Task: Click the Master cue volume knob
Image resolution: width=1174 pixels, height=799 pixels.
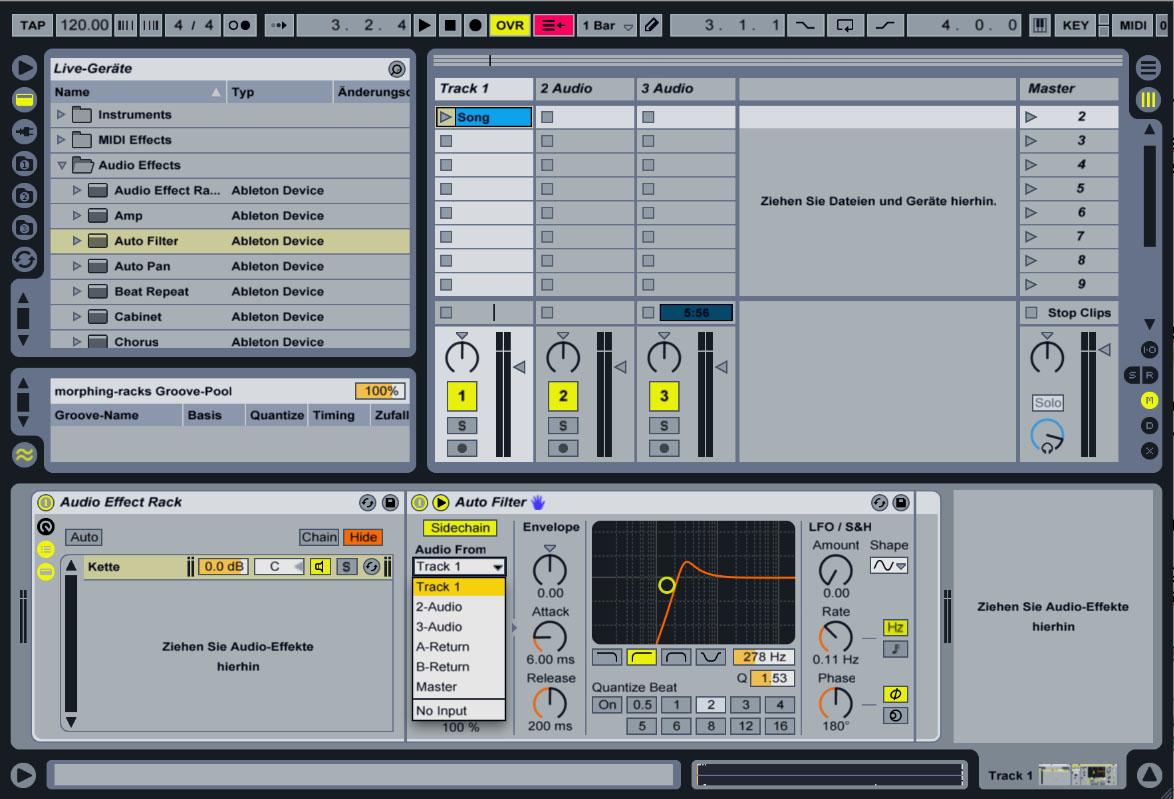Action: 1047,437
